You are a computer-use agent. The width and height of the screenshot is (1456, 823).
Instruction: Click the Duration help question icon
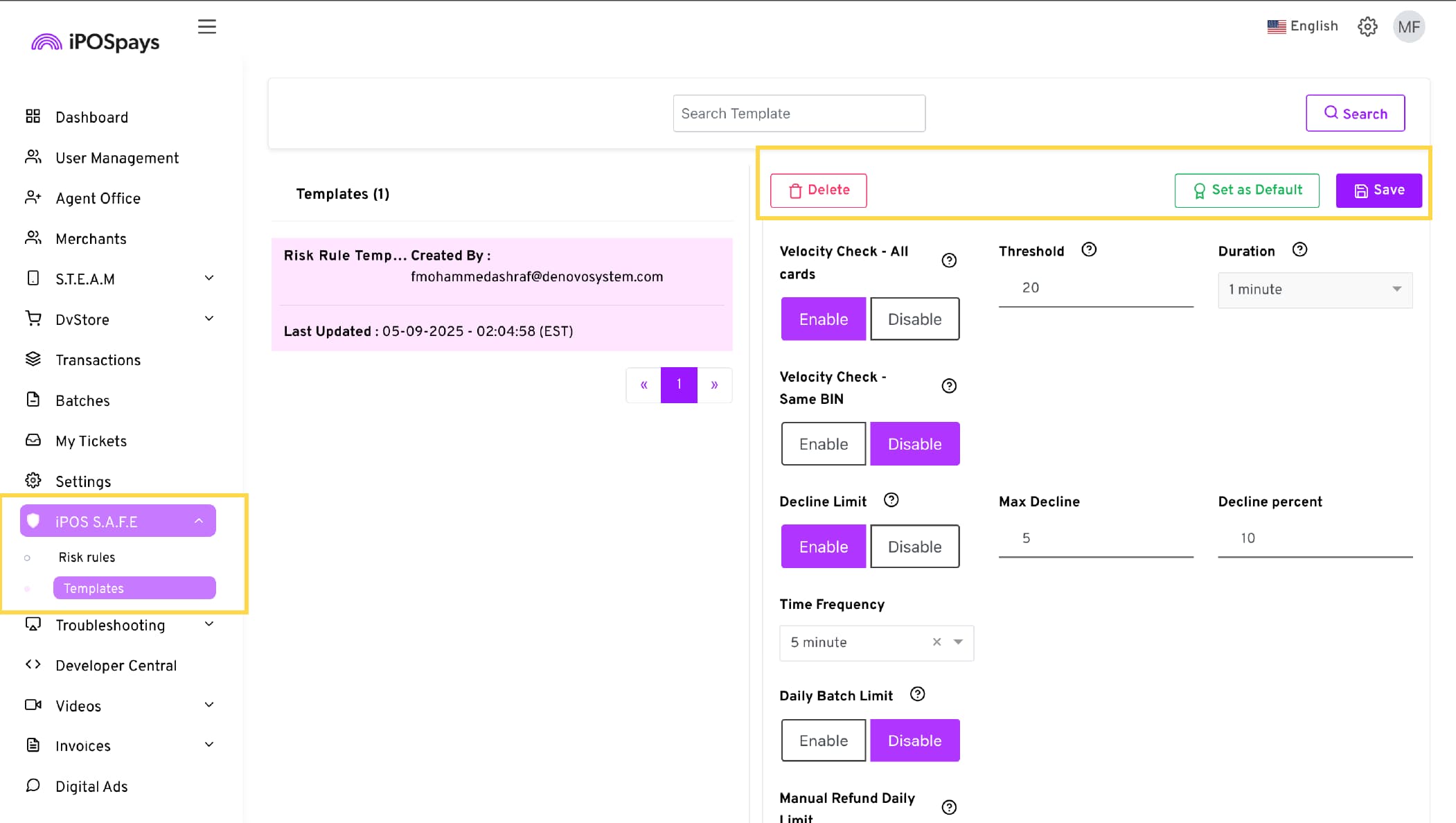pyautogui.click(x=1299, y=250)
